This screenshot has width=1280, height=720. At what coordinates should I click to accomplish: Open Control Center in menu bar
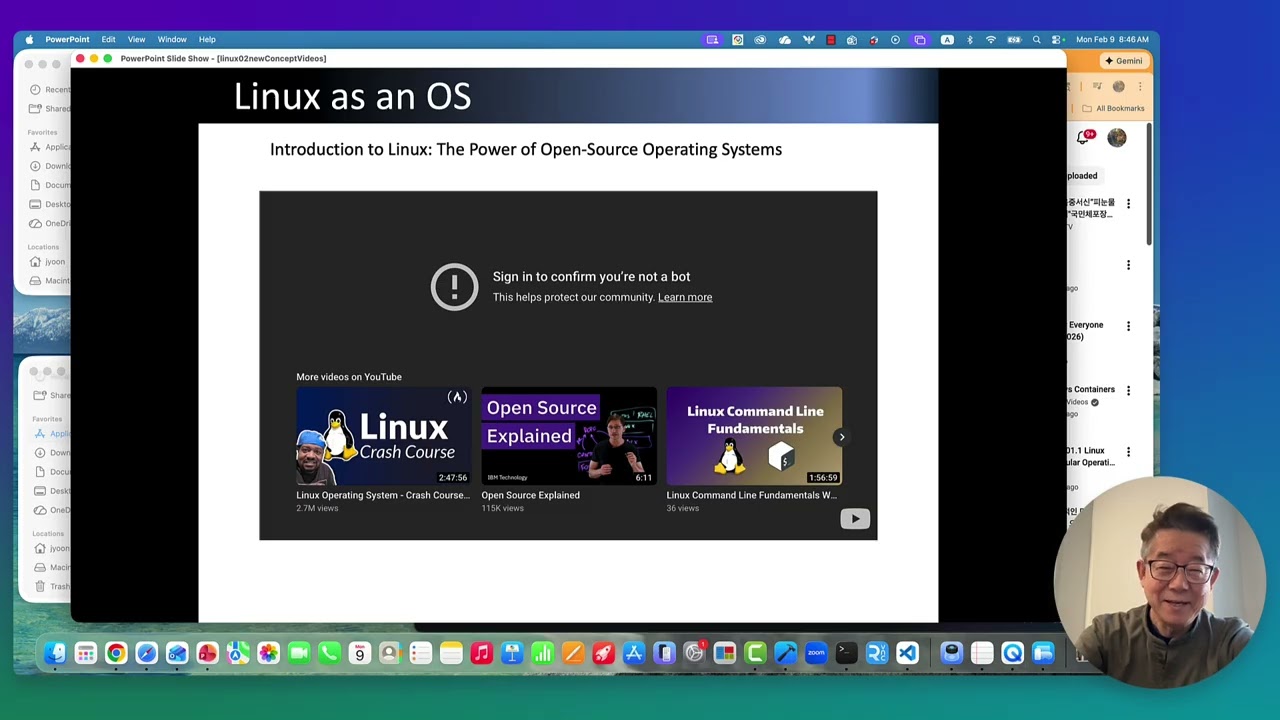[1058, 40]
